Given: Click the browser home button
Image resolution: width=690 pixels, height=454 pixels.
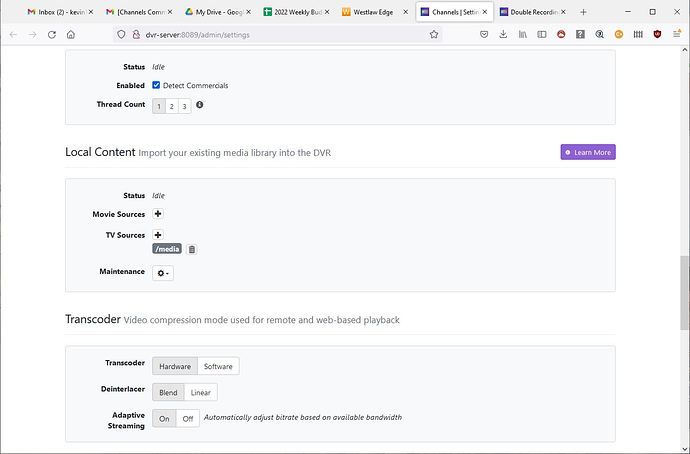Looking at the screenshot, I should [x=69, y=33].
